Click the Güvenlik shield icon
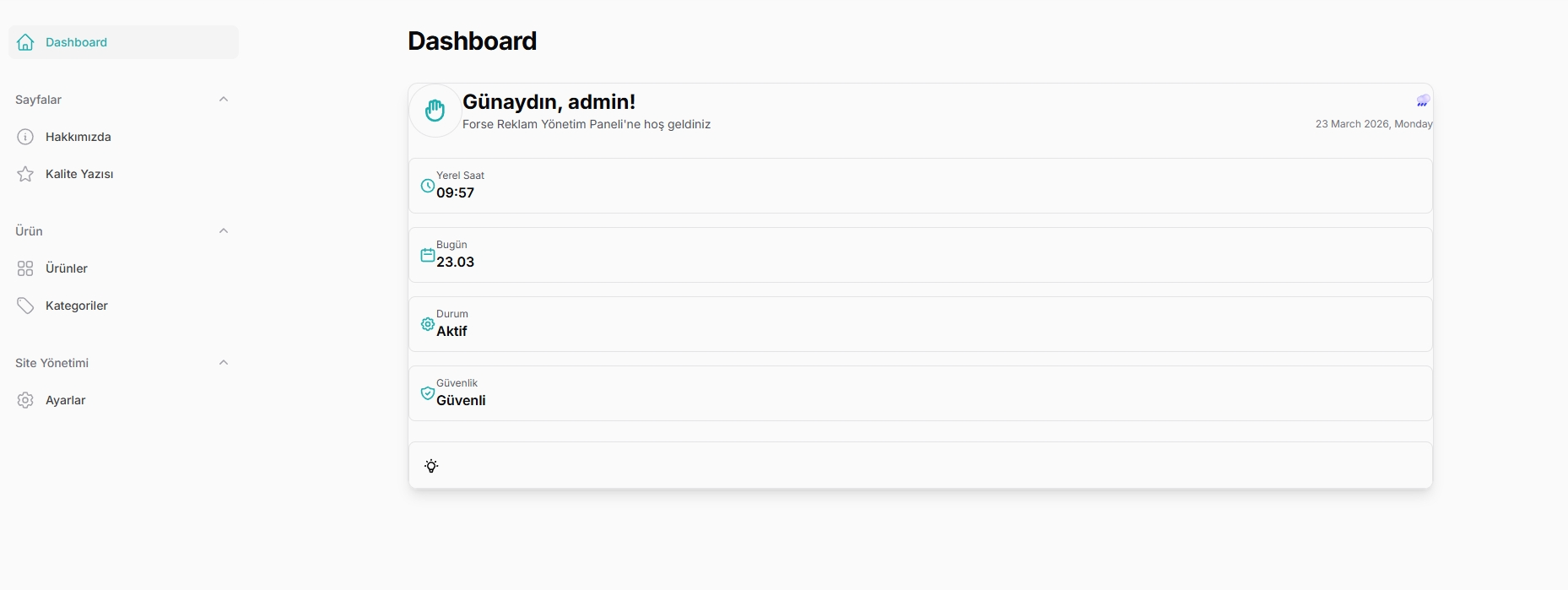This screenshot has width=1568, height=590. point(428,393)
